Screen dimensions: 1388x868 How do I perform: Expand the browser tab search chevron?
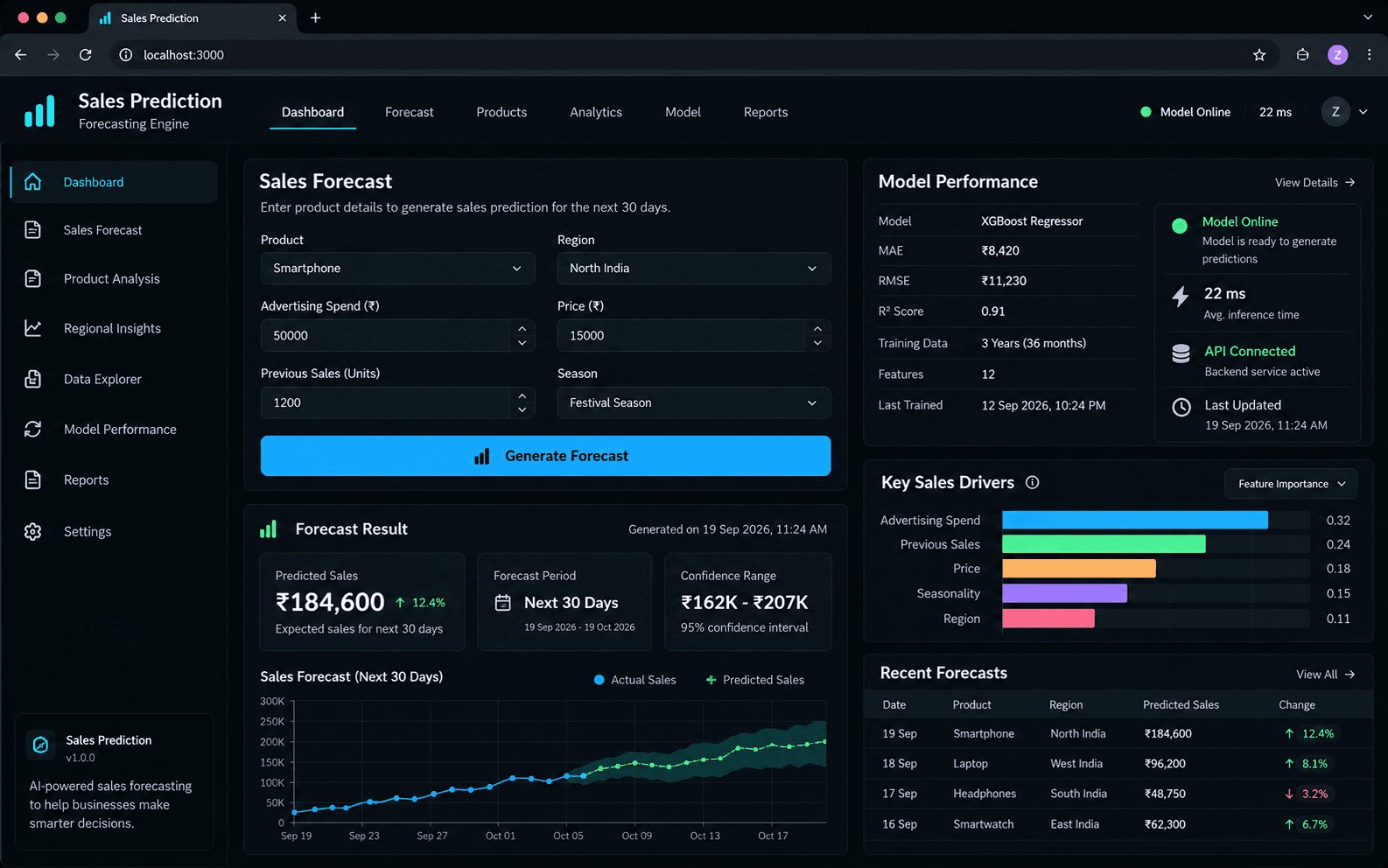coord(1368,17)
